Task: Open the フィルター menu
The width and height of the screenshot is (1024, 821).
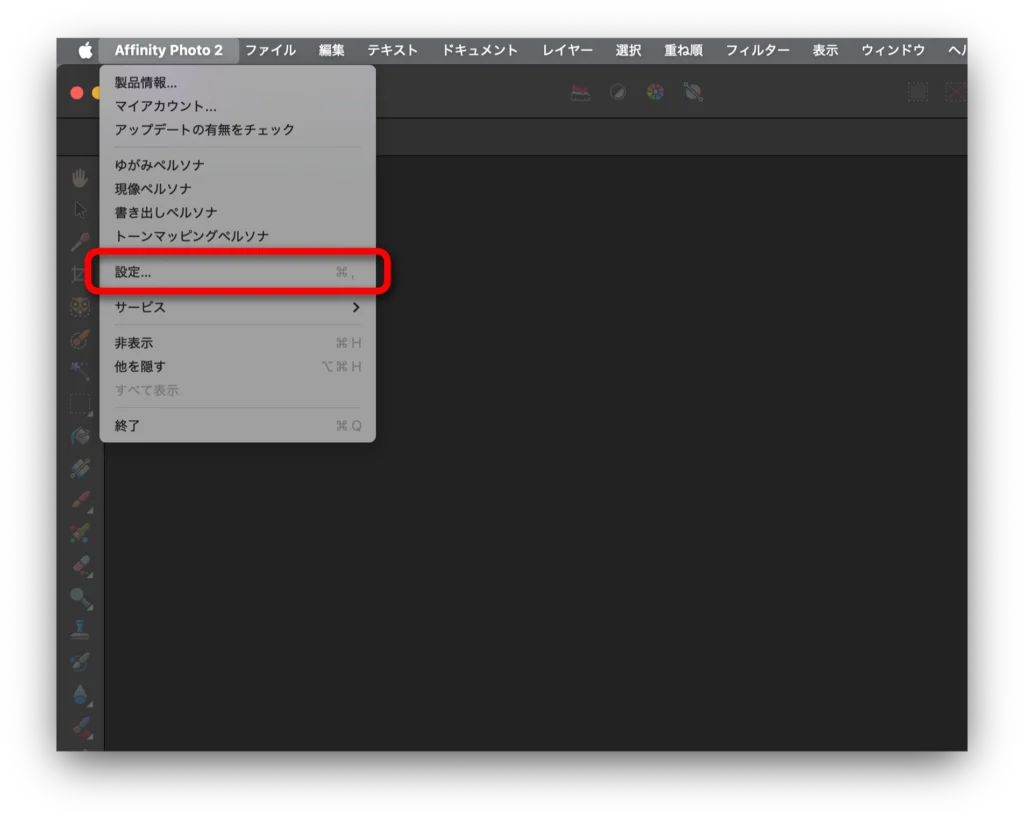Action: (757, 50)
